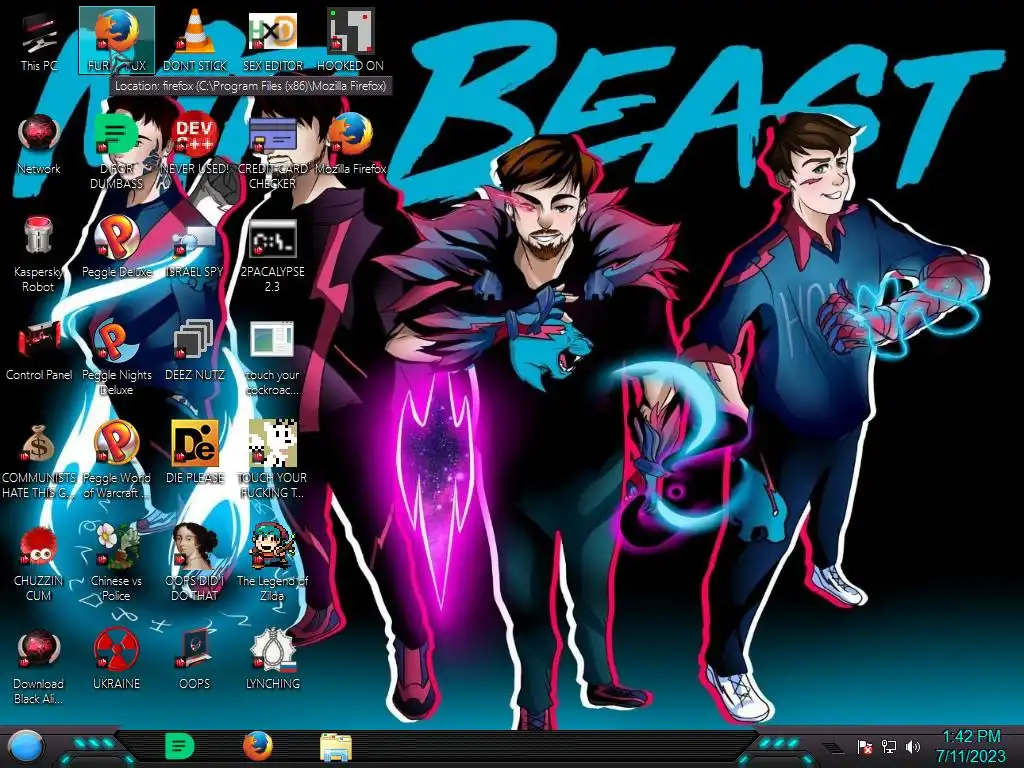Open the volume speaker tray icon
The height and width of the screenshot is (768, 1024).
[x=913, y=746]
